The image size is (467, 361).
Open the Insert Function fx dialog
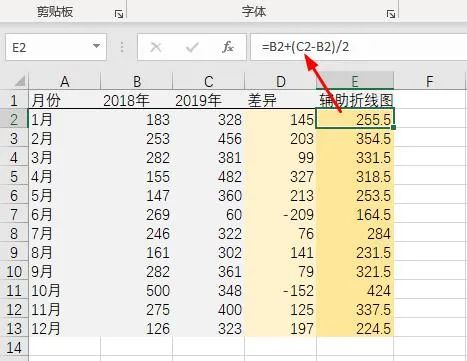[228, 47]
